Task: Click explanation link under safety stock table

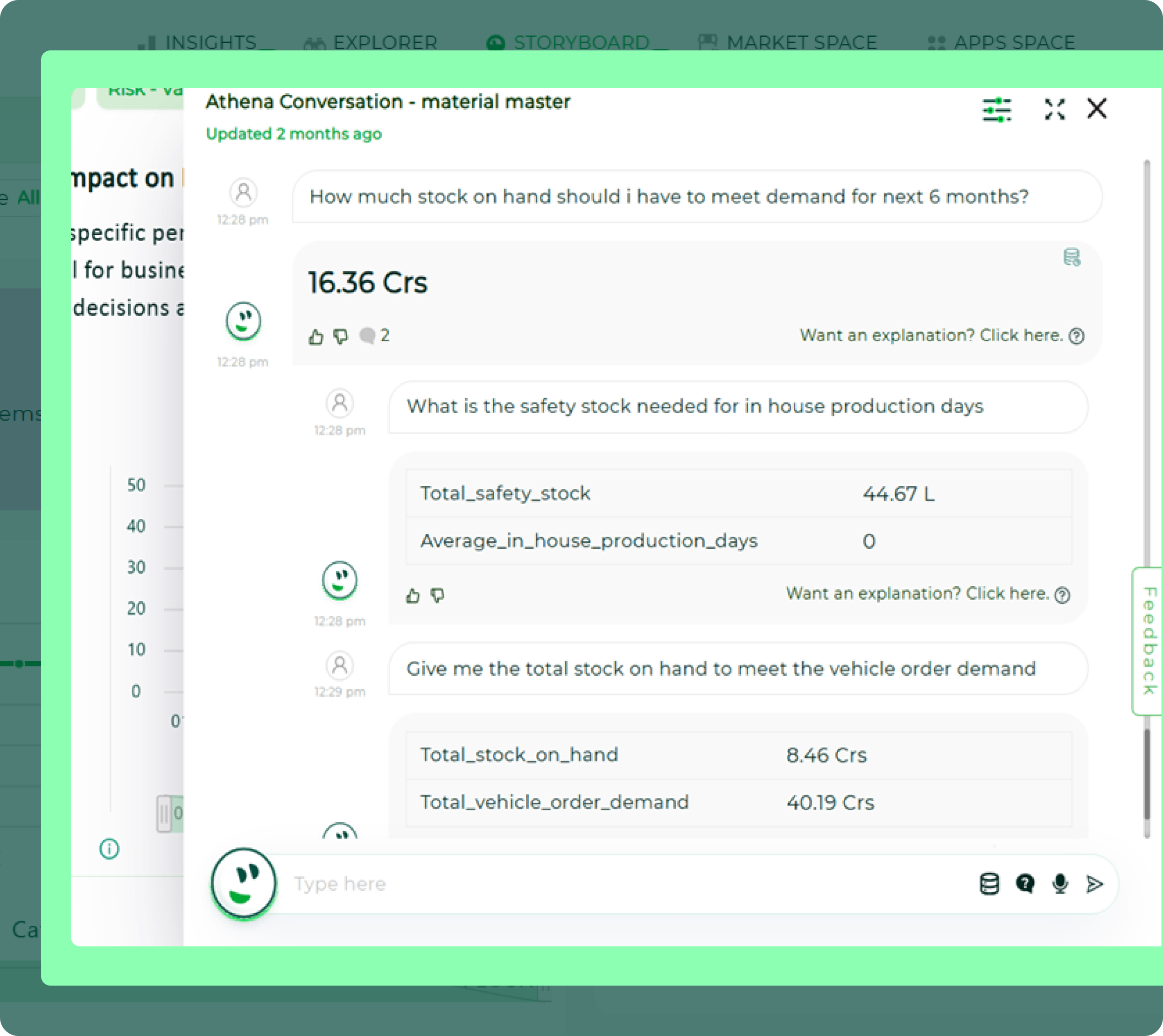Action: coord(928,594)
